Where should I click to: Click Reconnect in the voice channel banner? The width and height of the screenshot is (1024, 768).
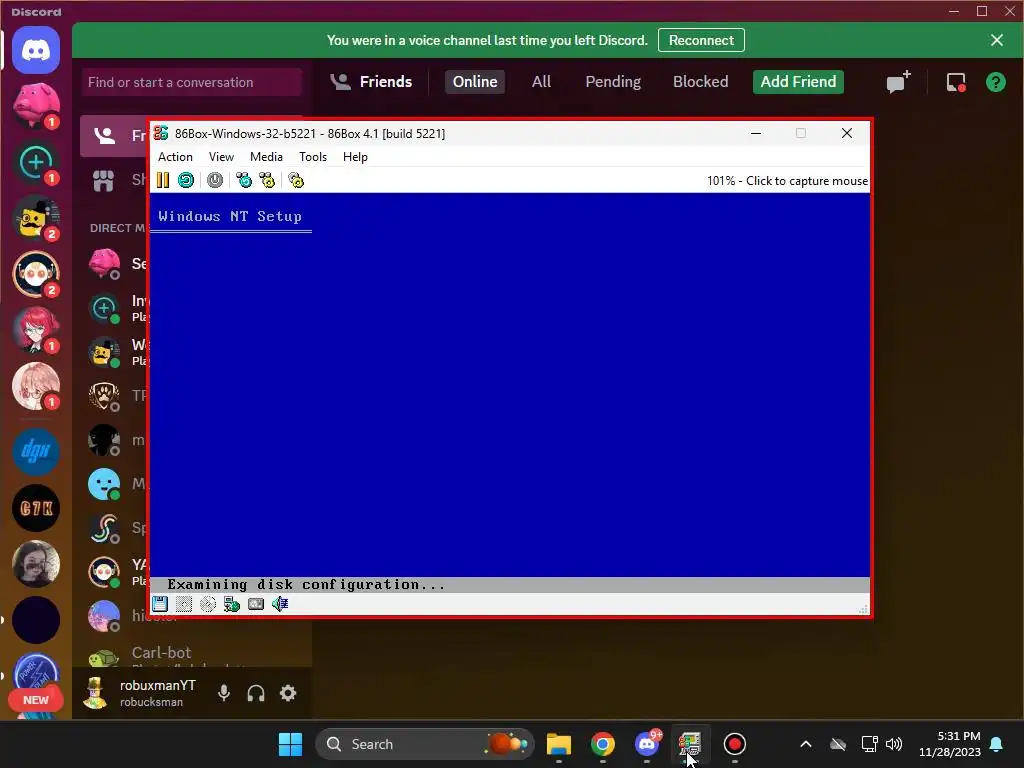click(x=701, y=40)
